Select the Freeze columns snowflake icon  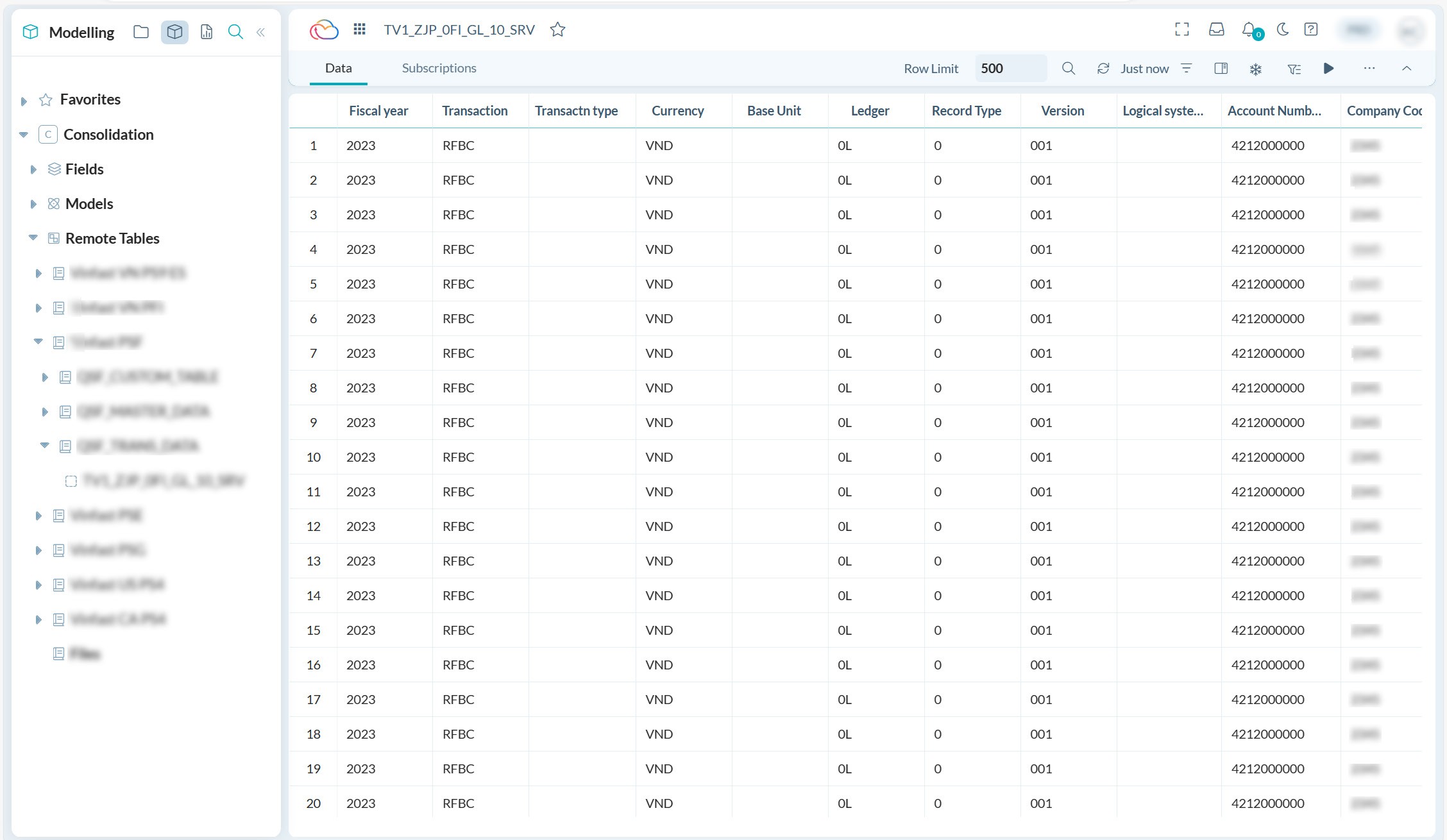pyautogui.click(x=1256, y=68)
